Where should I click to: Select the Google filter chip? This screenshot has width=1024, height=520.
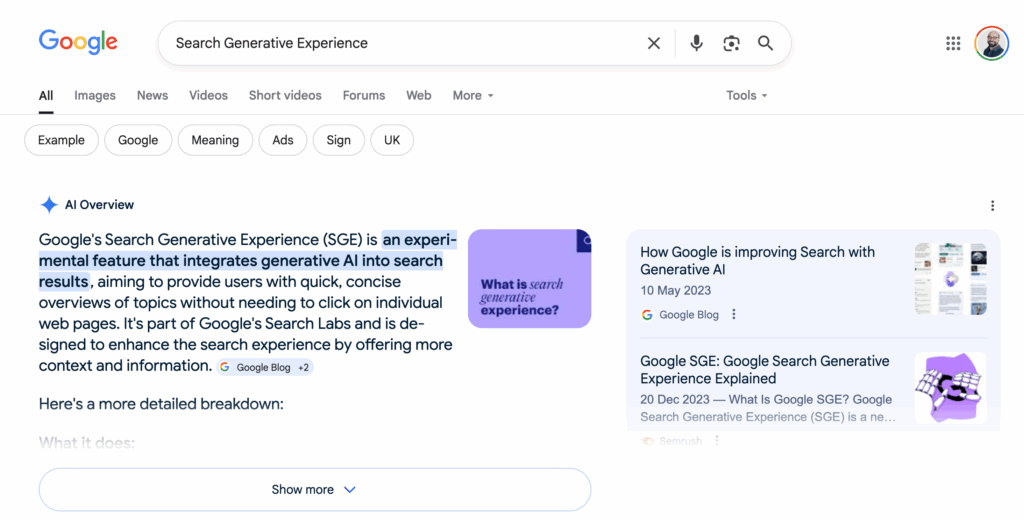point(138,140)
